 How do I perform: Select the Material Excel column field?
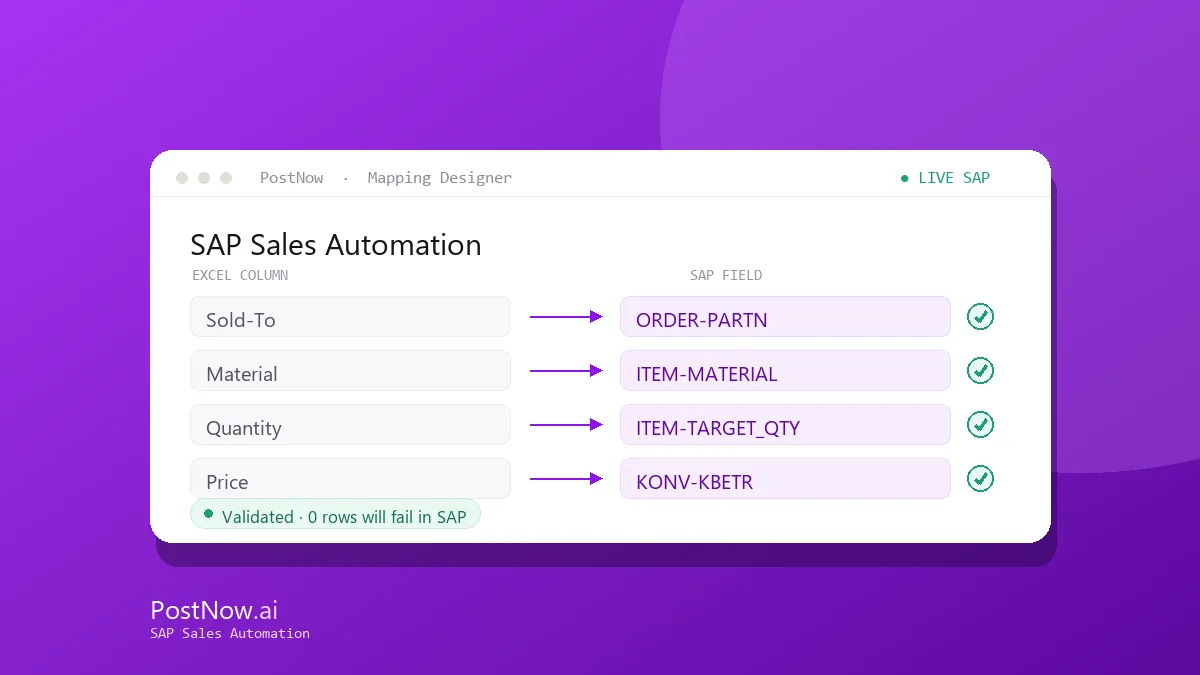(x=350, y=371)
